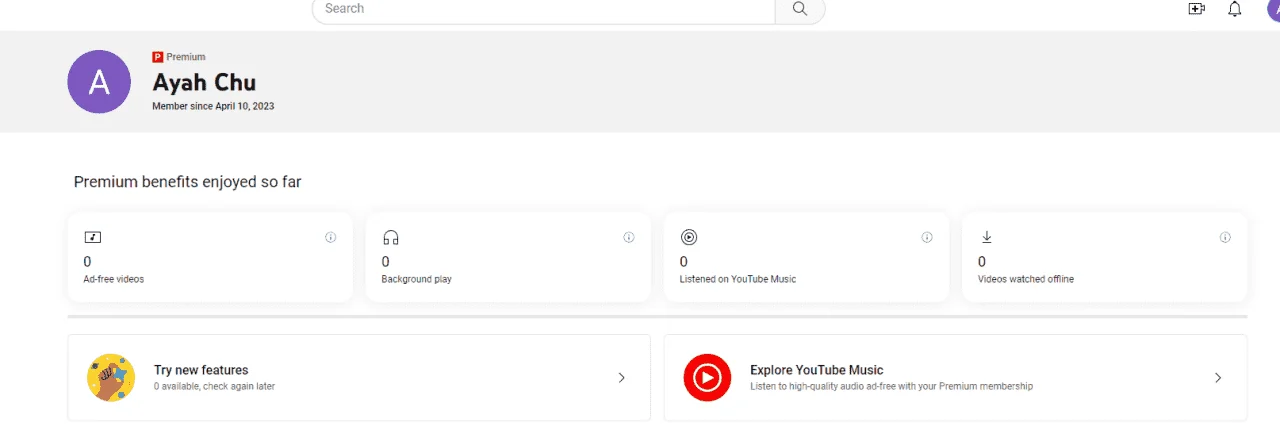Click the Ad-free videos icon
The height and width of the screenshot is (430, 1280).
pyautogui.click(x=92, y=238)
